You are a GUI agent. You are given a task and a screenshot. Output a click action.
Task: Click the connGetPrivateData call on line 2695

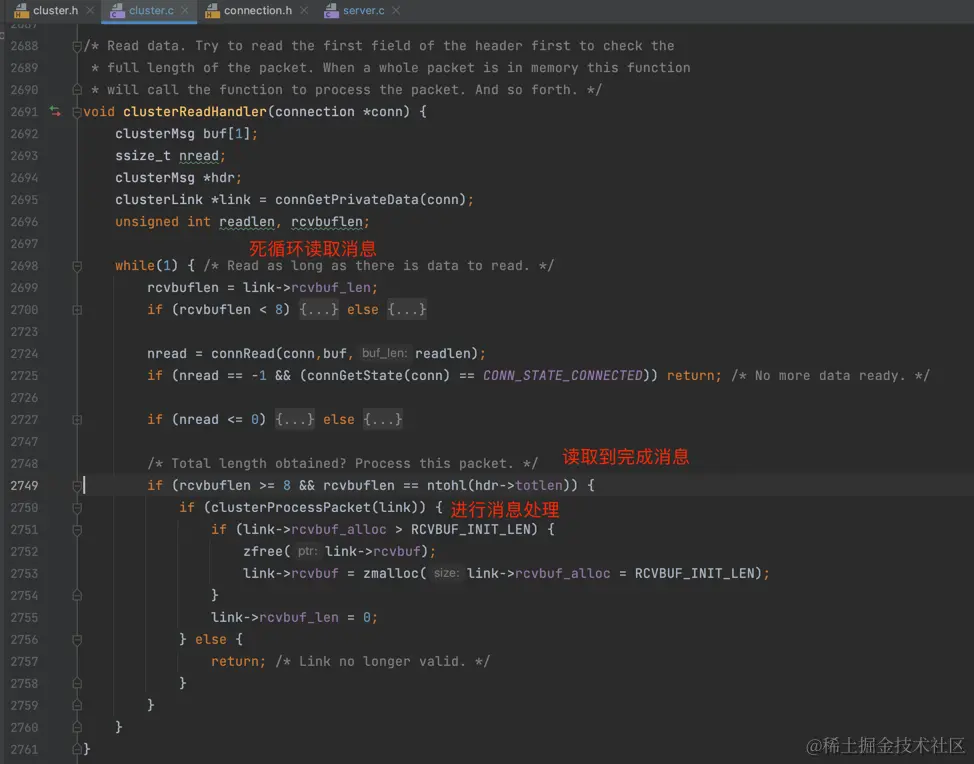click(347, 199)
